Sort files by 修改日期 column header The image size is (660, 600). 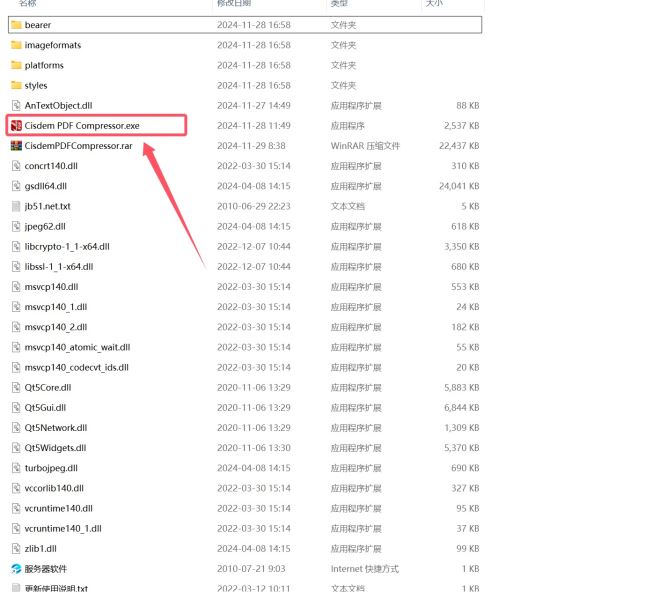click(x=236, y=4)
